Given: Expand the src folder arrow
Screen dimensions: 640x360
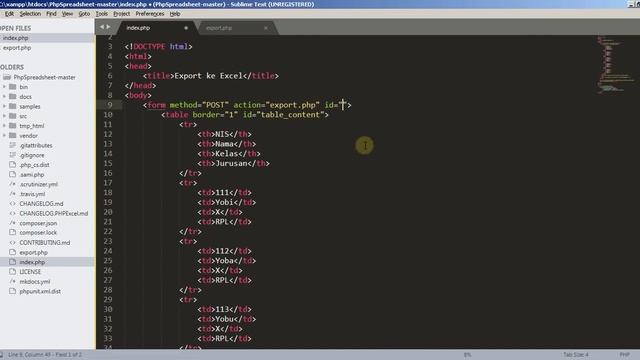Looking at the screenshot, I should tap(4, 116).
